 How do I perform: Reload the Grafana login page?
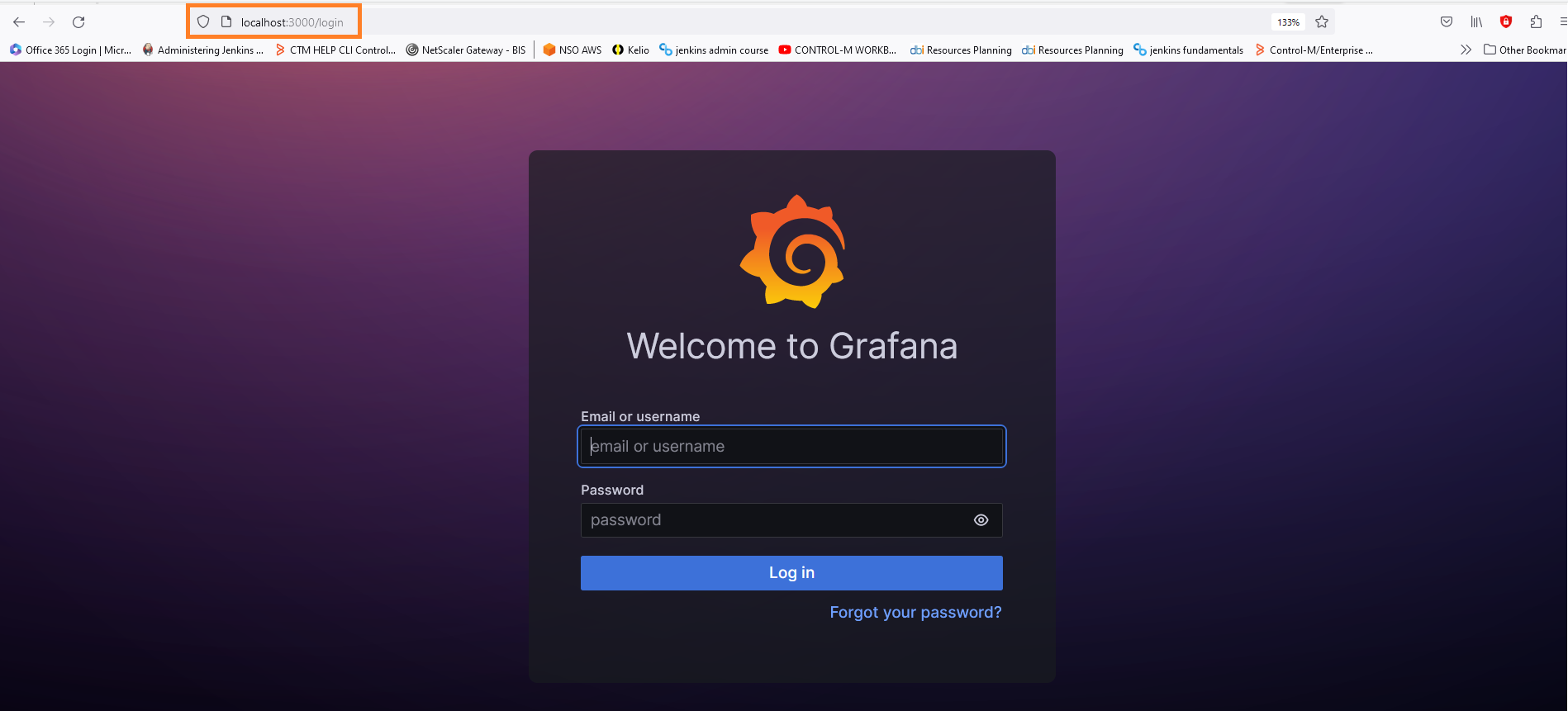pyautogui.click(x=78, y=22)
